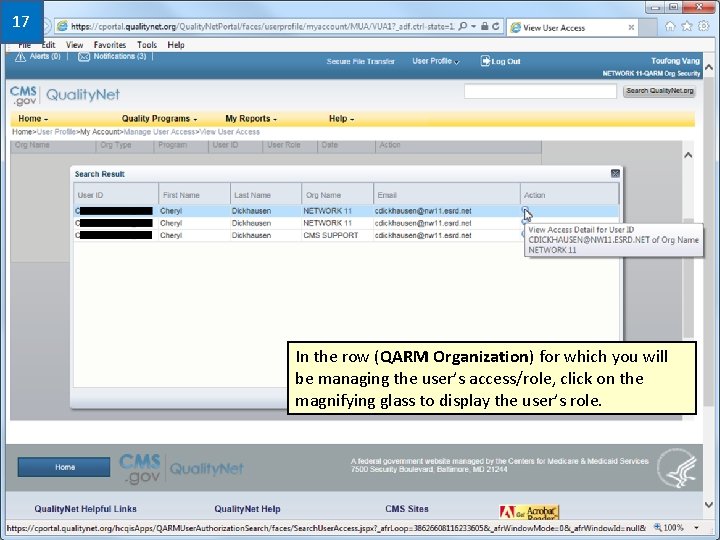720x540 pixels.
Task: Open the Help menu in browser menu bar
Action: click(176, 45)
